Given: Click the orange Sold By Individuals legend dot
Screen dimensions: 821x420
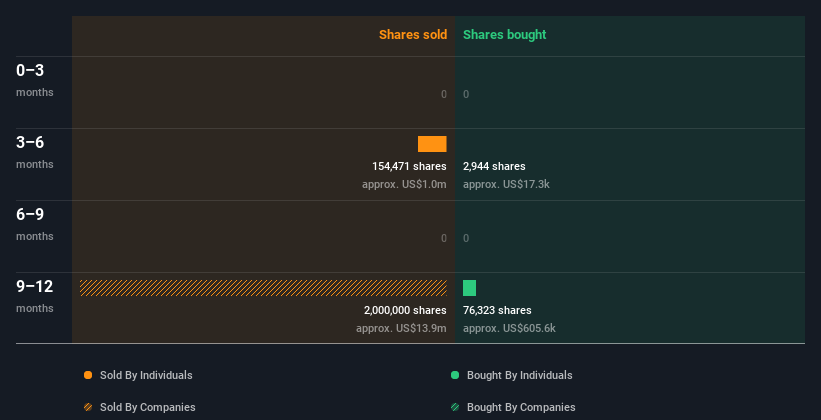Looking at the screenshot, I should click(88, 375).
